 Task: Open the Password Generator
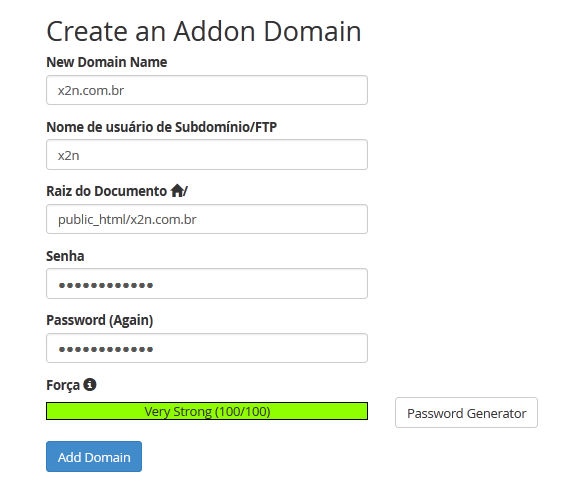[466, 413]
